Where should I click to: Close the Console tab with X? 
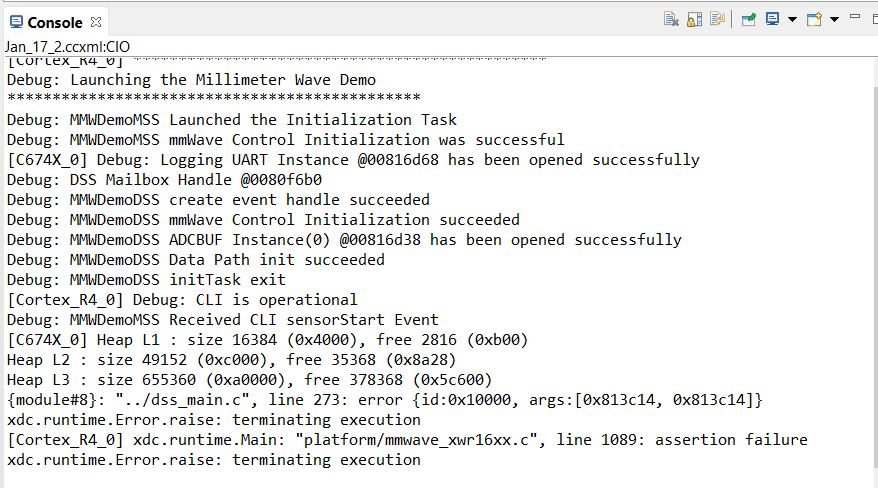tap(96, 22)
